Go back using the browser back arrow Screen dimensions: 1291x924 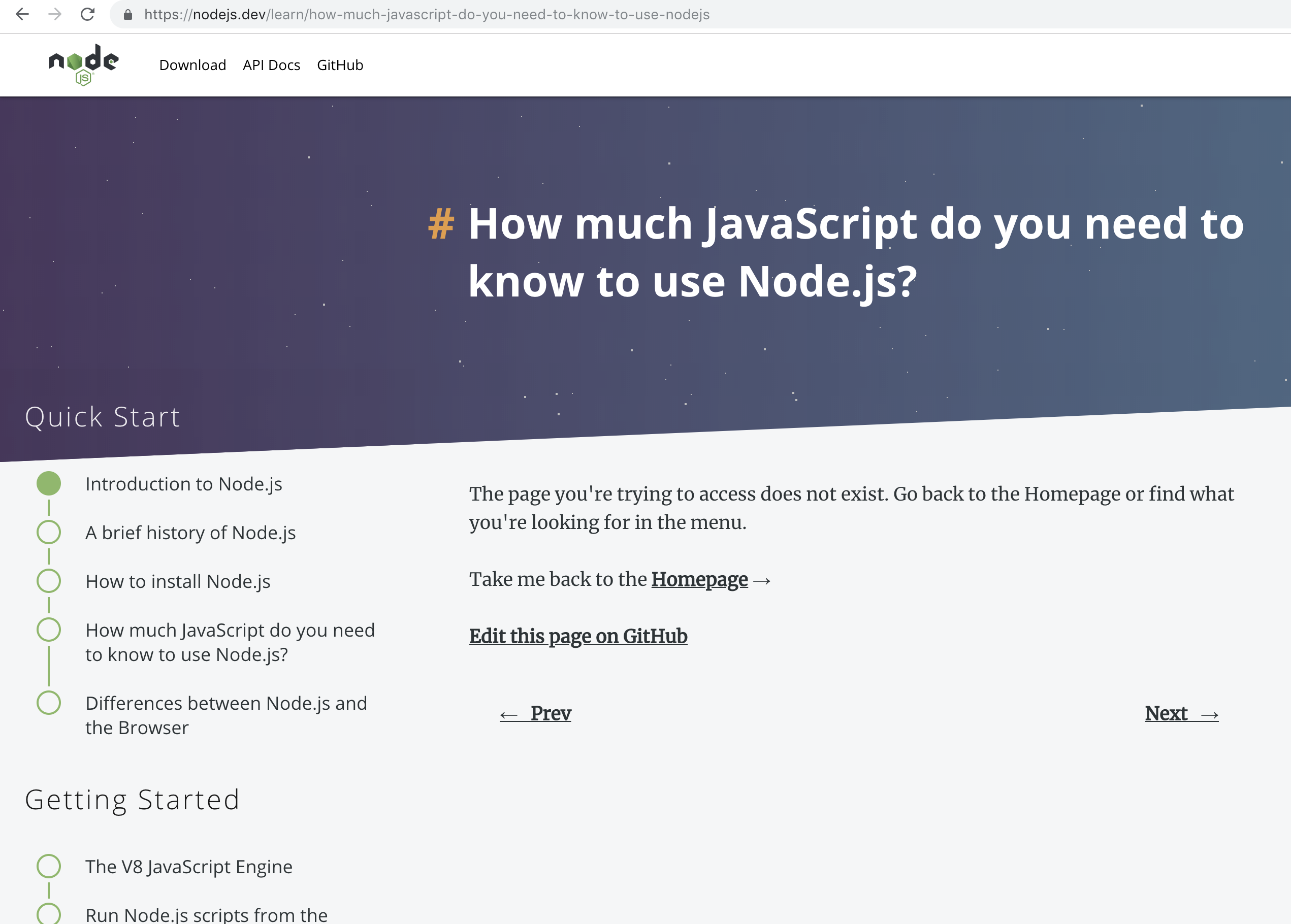(22, 14)
